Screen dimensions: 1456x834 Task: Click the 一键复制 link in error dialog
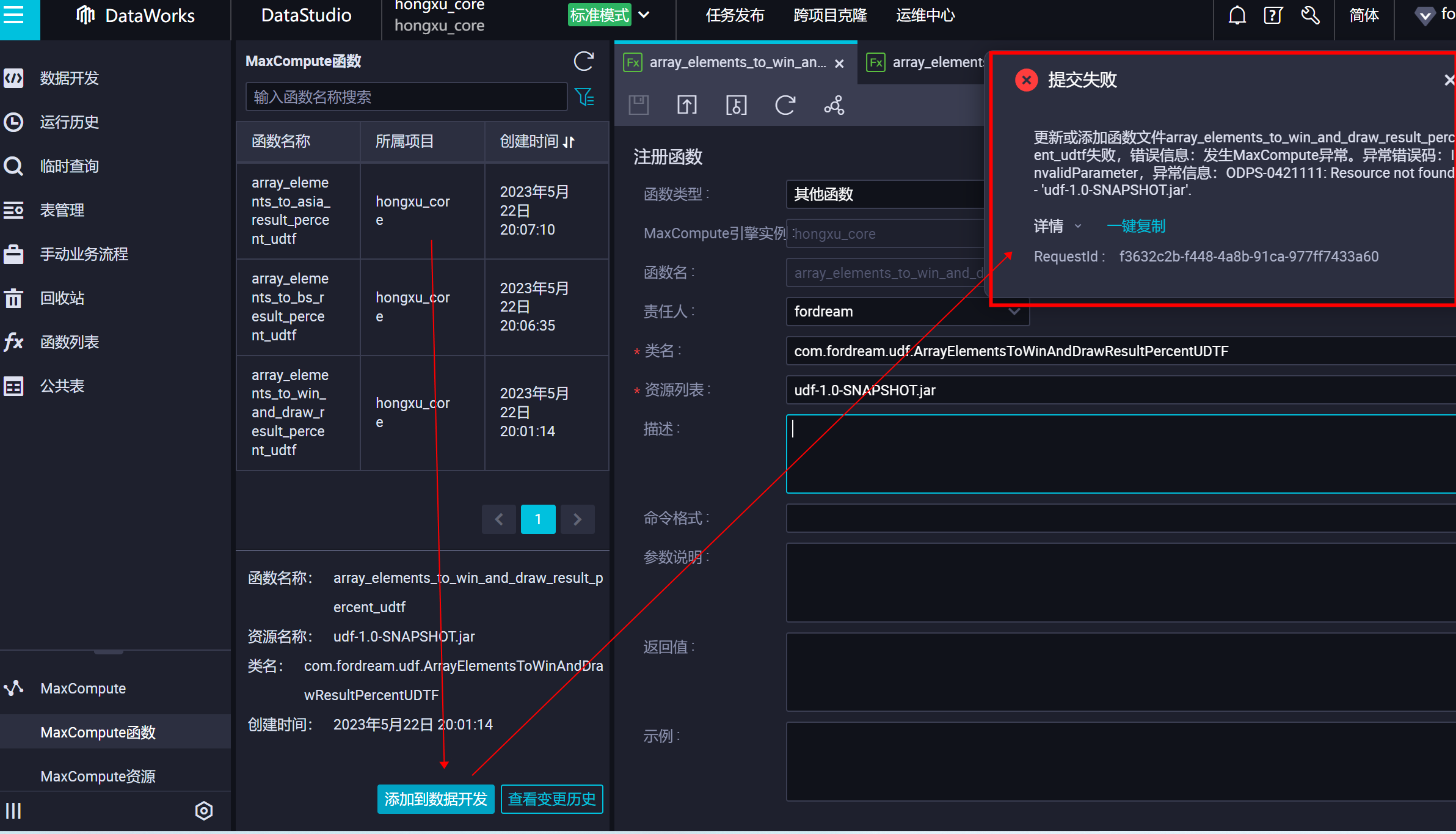pos(1136,226)
